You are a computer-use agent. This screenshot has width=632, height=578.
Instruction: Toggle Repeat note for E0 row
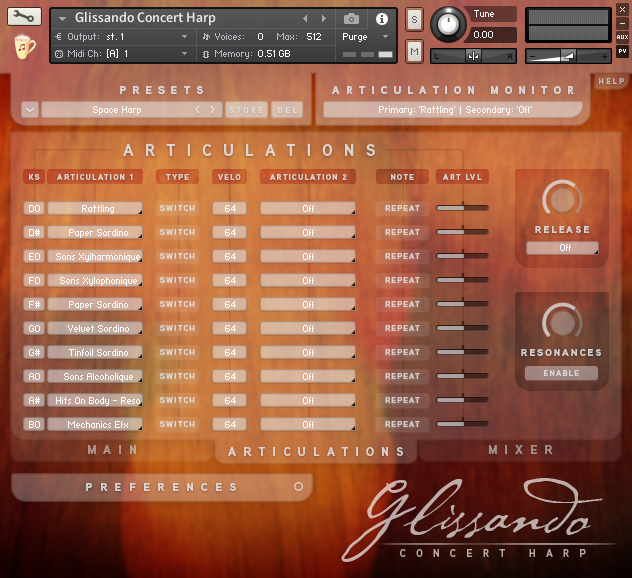[402, 256]
